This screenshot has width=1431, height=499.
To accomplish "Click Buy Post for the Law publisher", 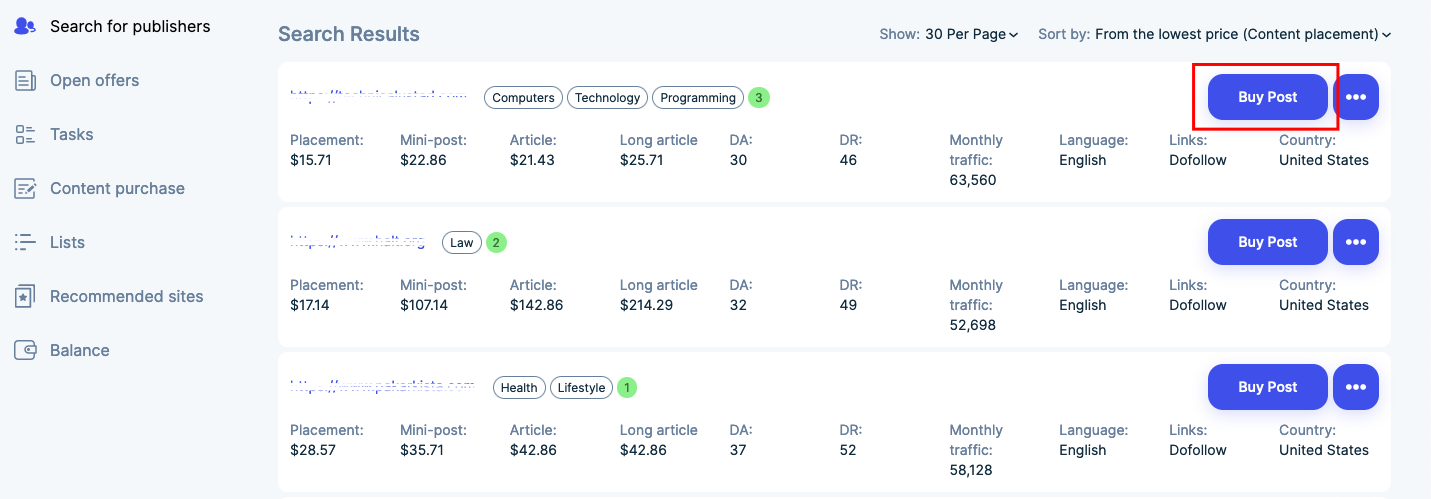I will 1267,242.
